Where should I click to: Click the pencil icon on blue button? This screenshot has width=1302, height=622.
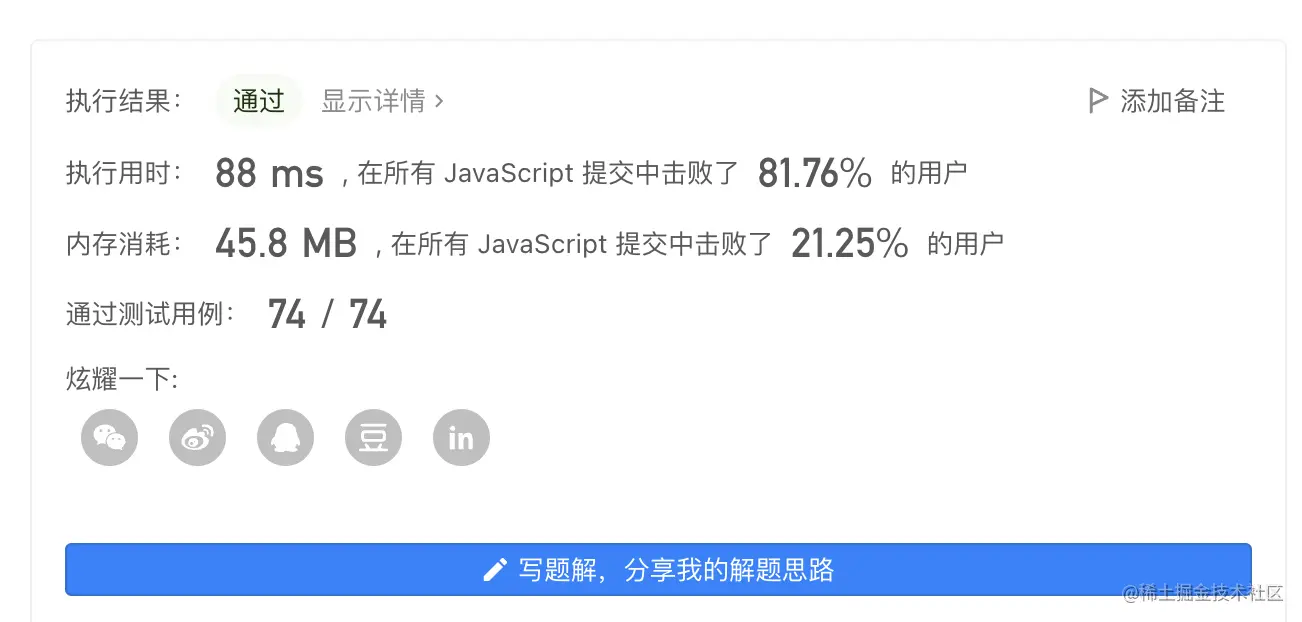[x=495, y=570]
